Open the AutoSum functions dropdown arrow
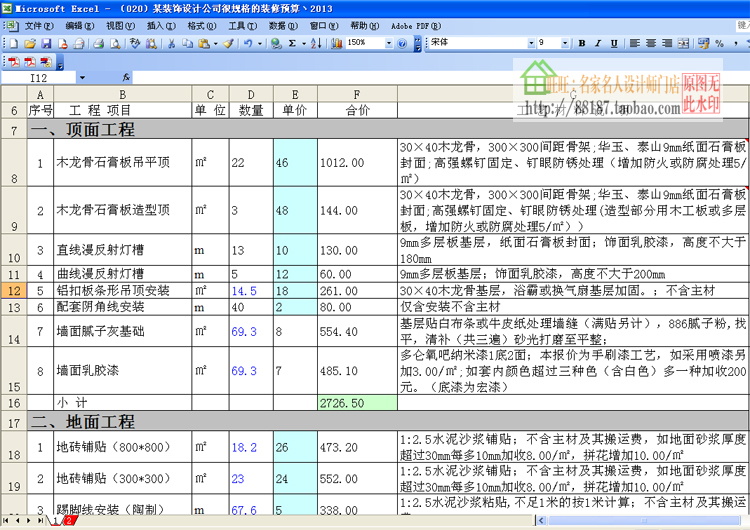The width and height of the screenshot is (750, 530). (x=304, y=44)
